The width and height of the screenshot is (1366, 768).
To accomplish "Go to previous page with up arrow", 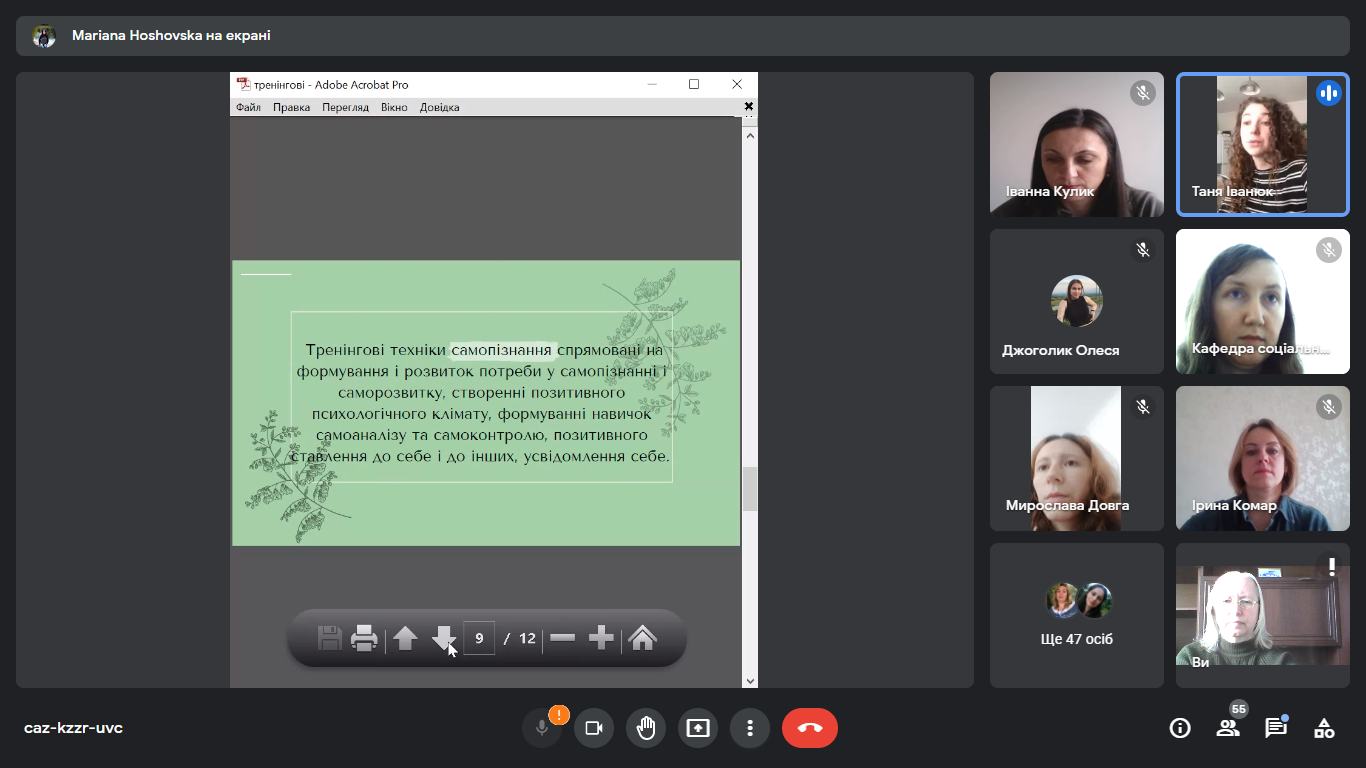I will 405,638.
